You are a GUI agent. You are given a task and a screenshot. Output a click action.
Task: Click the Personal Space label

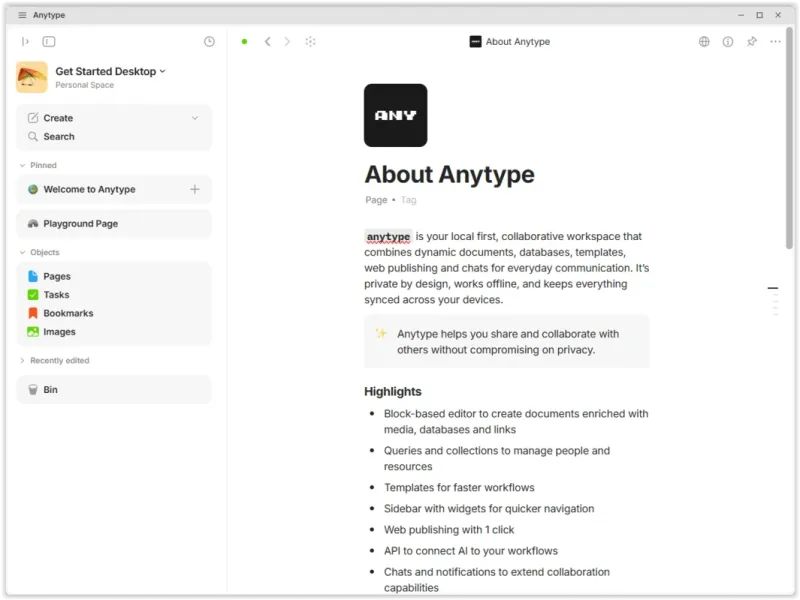click(85, 85)
